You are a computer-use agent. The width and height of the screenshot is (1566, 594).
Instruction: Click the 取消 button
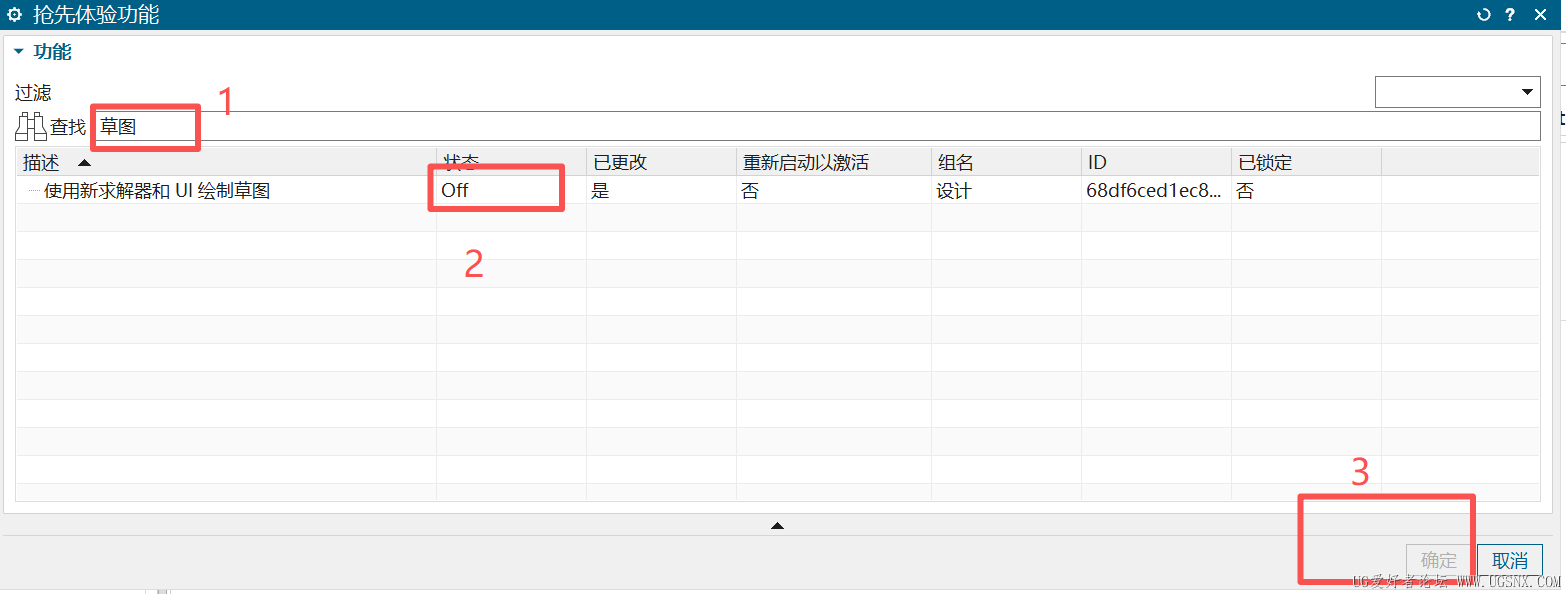(x=1510, y=561)
